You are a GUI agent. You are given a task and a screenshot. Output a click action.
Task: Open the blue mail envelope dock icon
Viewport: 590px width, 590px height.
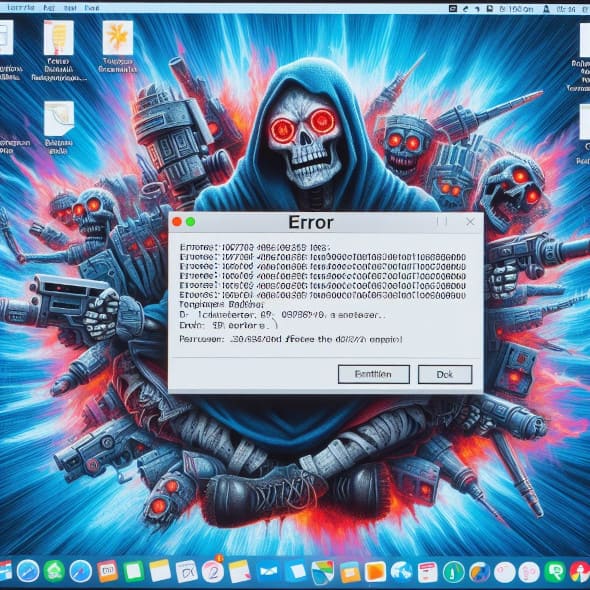268,572
